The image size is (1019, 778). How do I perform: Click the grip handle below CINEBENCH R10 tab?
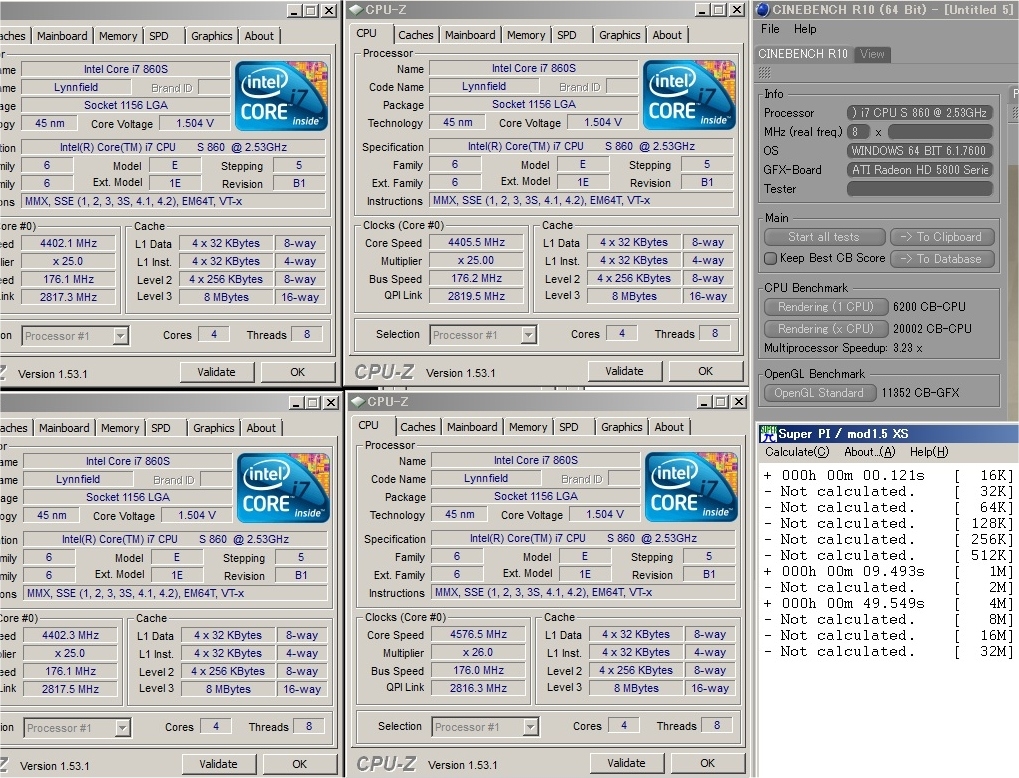[765, 72]
